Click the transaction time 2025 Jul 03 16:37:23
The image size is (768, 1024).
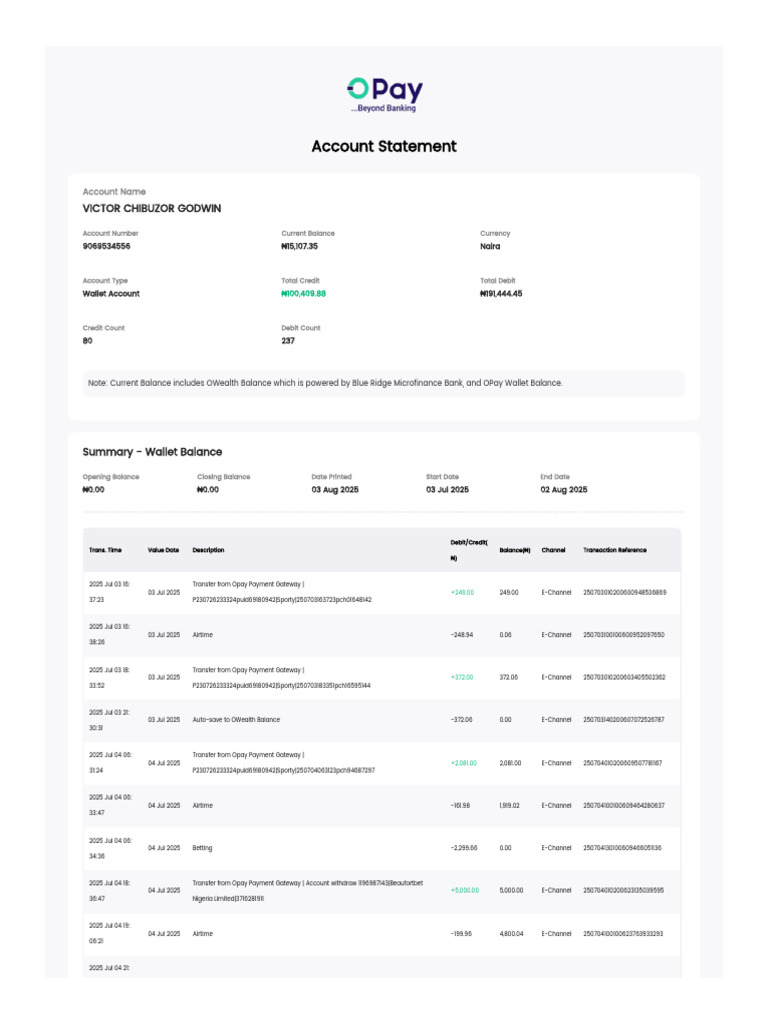(109, 592)
